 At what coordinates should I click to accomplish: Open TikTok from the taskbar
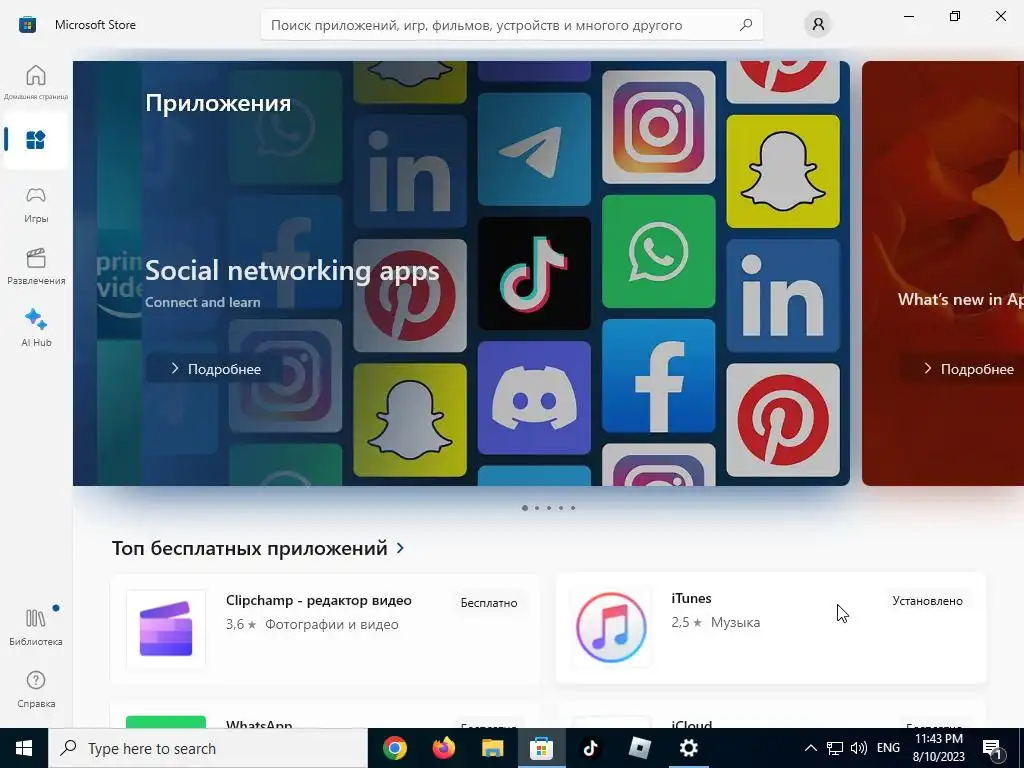(x=590, y=748)
